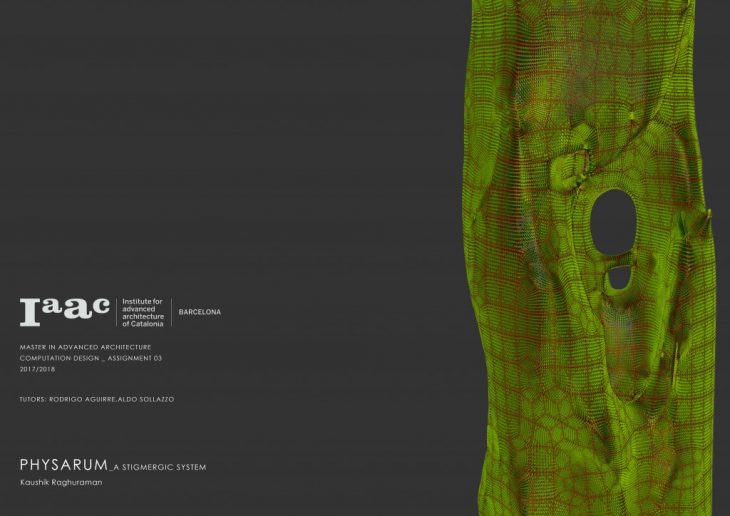Viewport: 730px width, 516px height.
Task: Click the 2017/2018 year text
Action: coord(36,367)
